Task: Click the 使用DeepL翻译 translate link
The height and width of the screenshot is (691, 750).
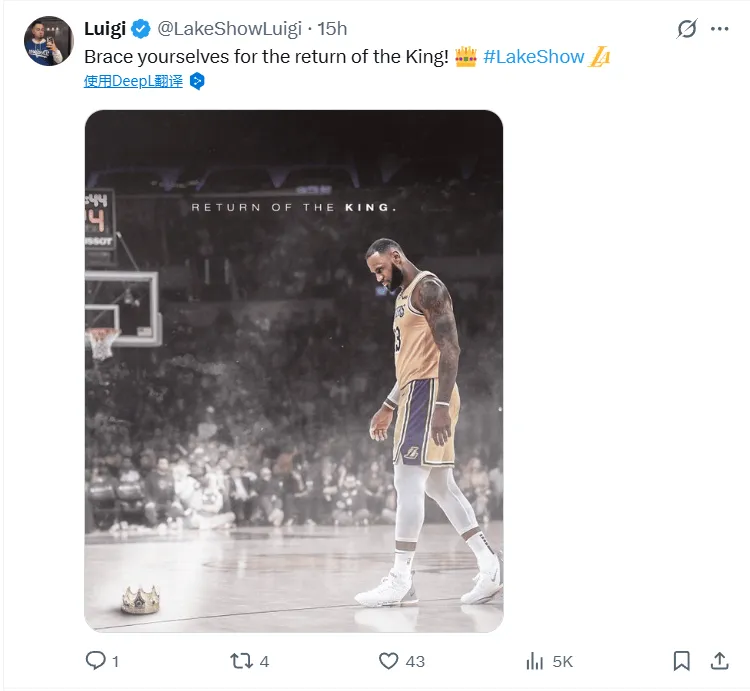Action: pyautogui.click(x=134, y=81)
